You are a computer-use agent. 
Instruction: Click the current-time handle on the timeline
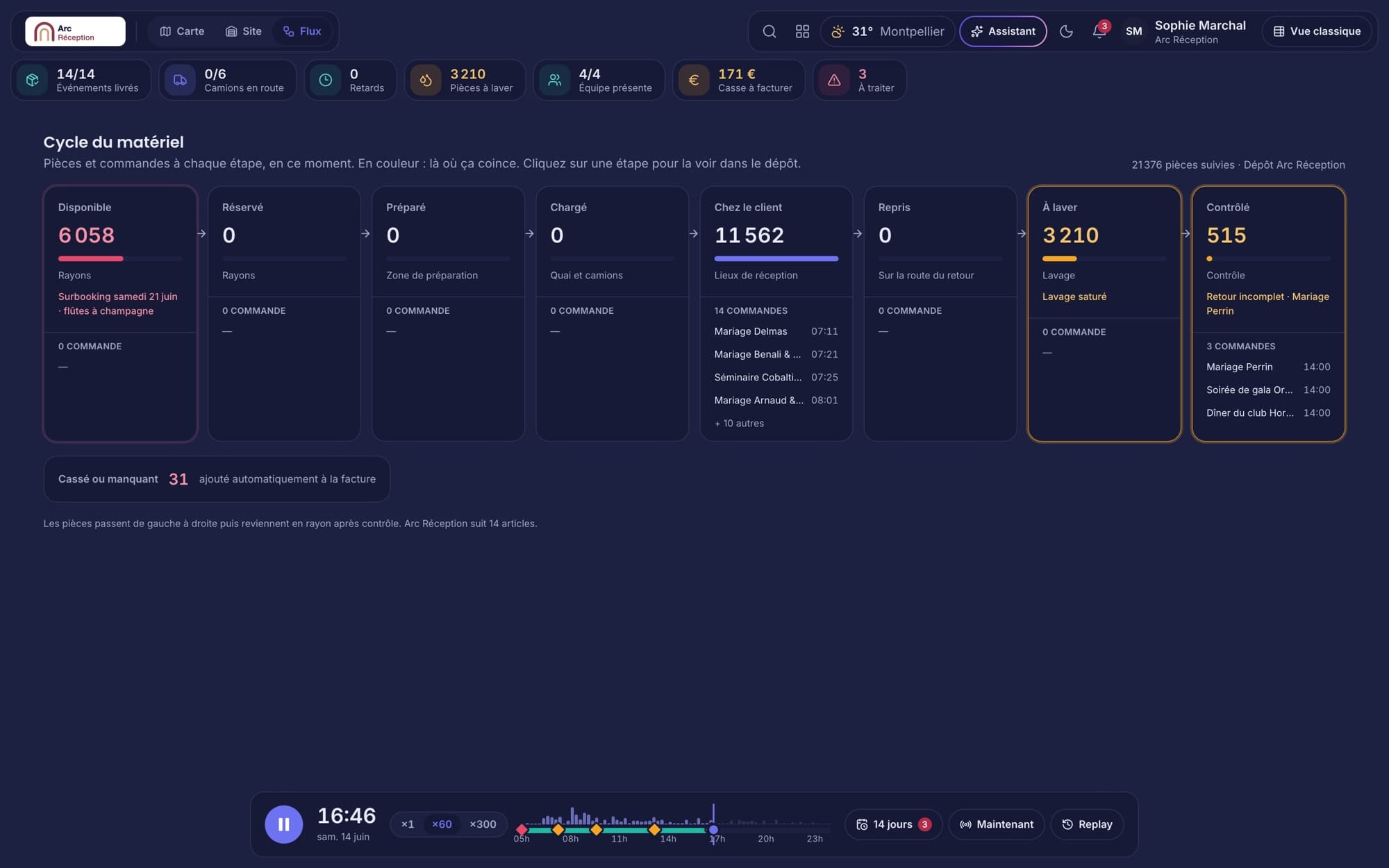coord(713,829)
